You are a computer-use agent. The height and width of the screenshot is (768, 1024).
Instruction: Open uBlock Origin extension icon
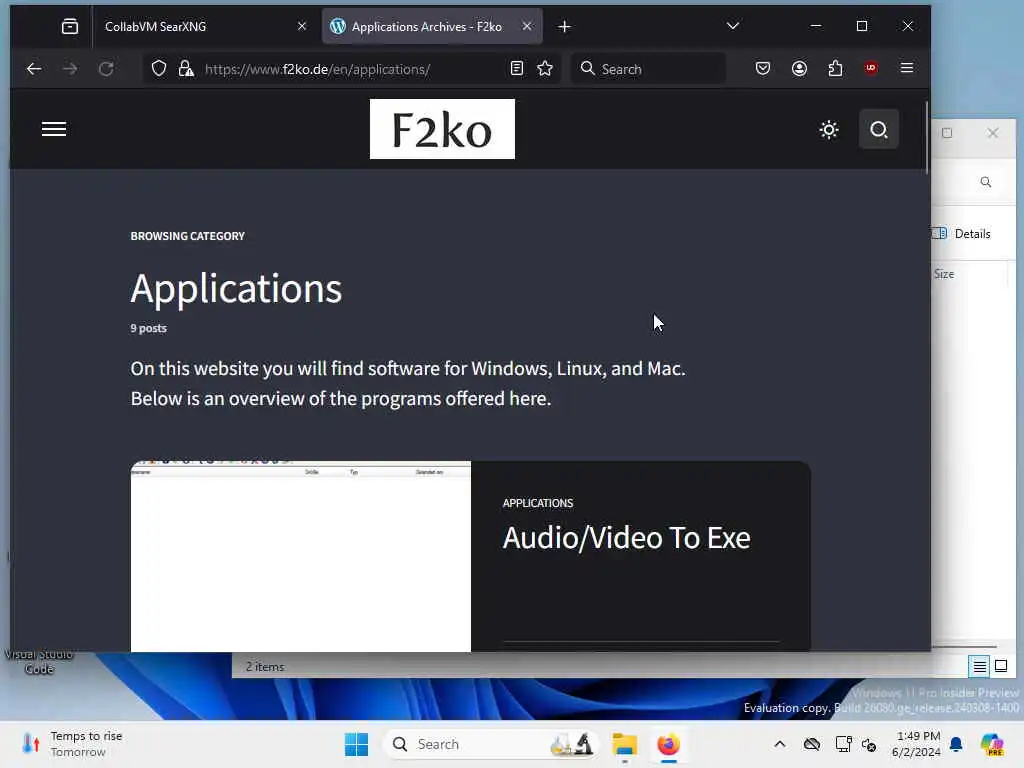871,68
